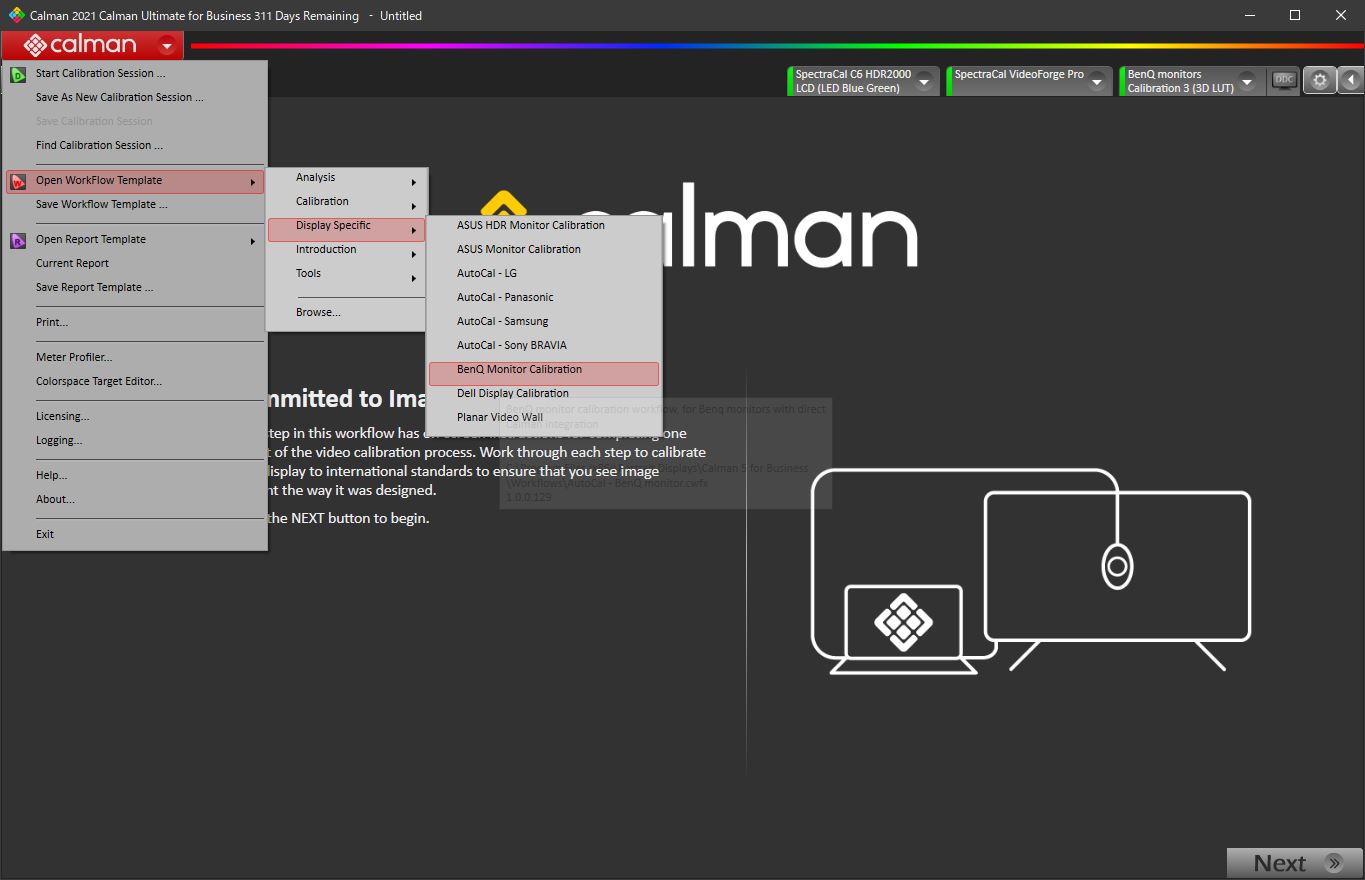Select Find Calibration Session entry
Screen dimensions: 1365x880
pyautogui.click(x=135, y=145)
